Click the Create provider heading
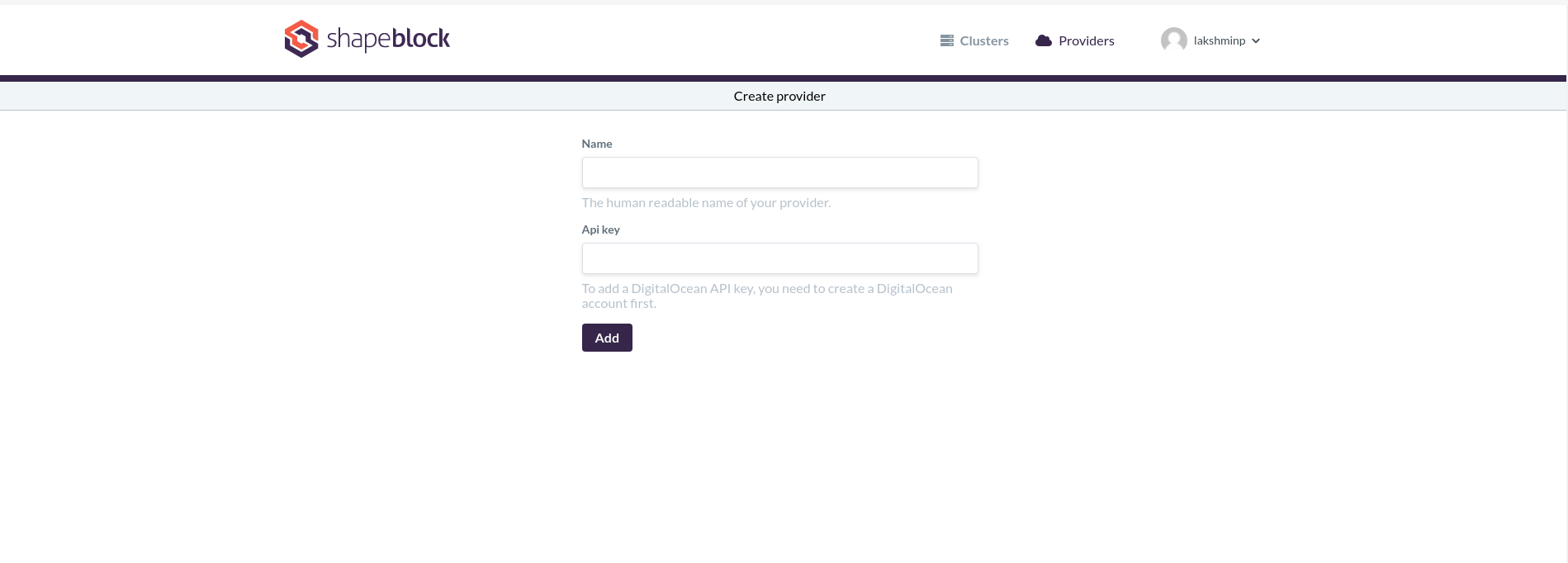Viewport: 1568px width, 563px height. click(x=779, y=96)
